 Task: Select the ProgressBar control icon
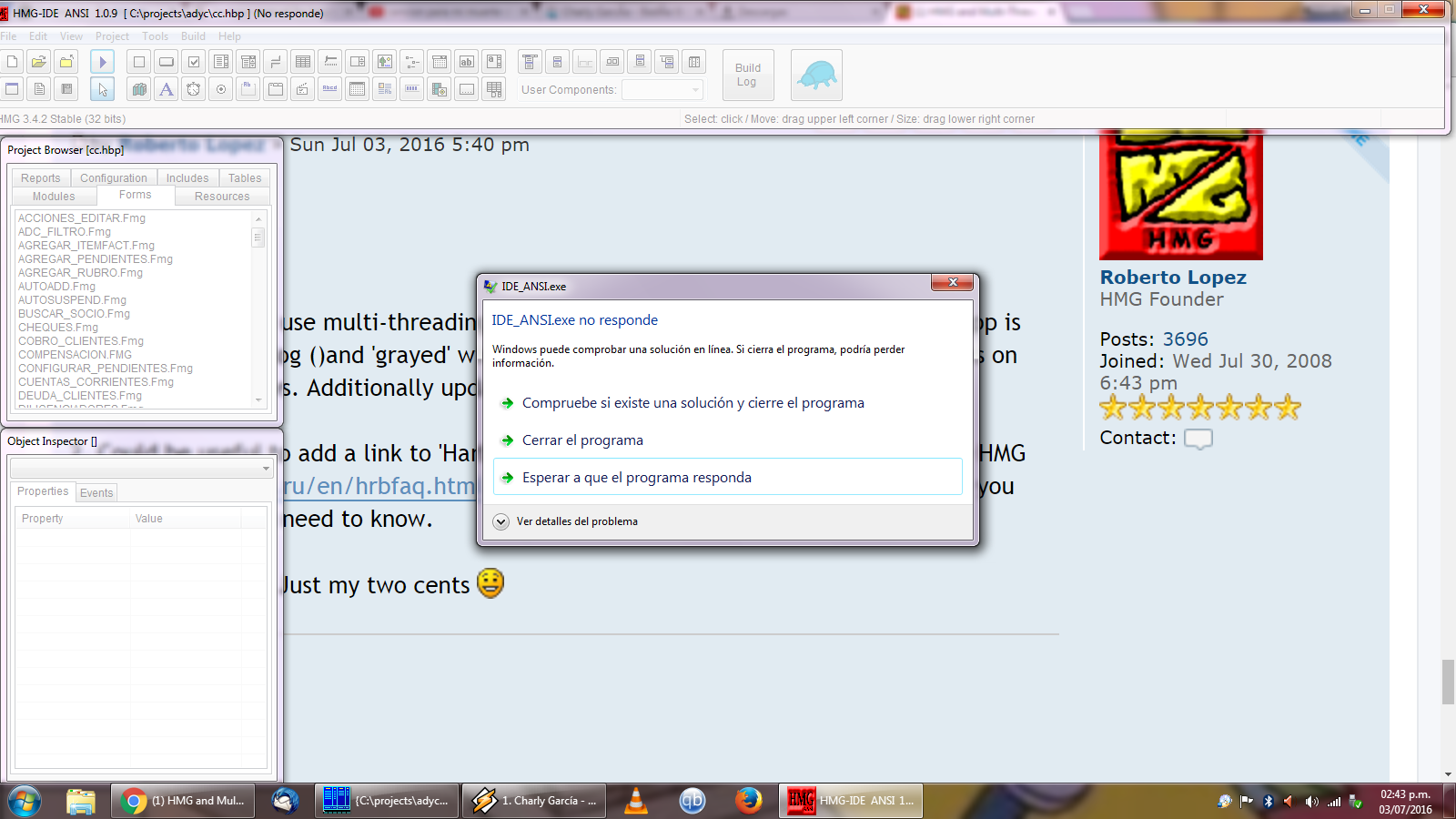(412, 89)
